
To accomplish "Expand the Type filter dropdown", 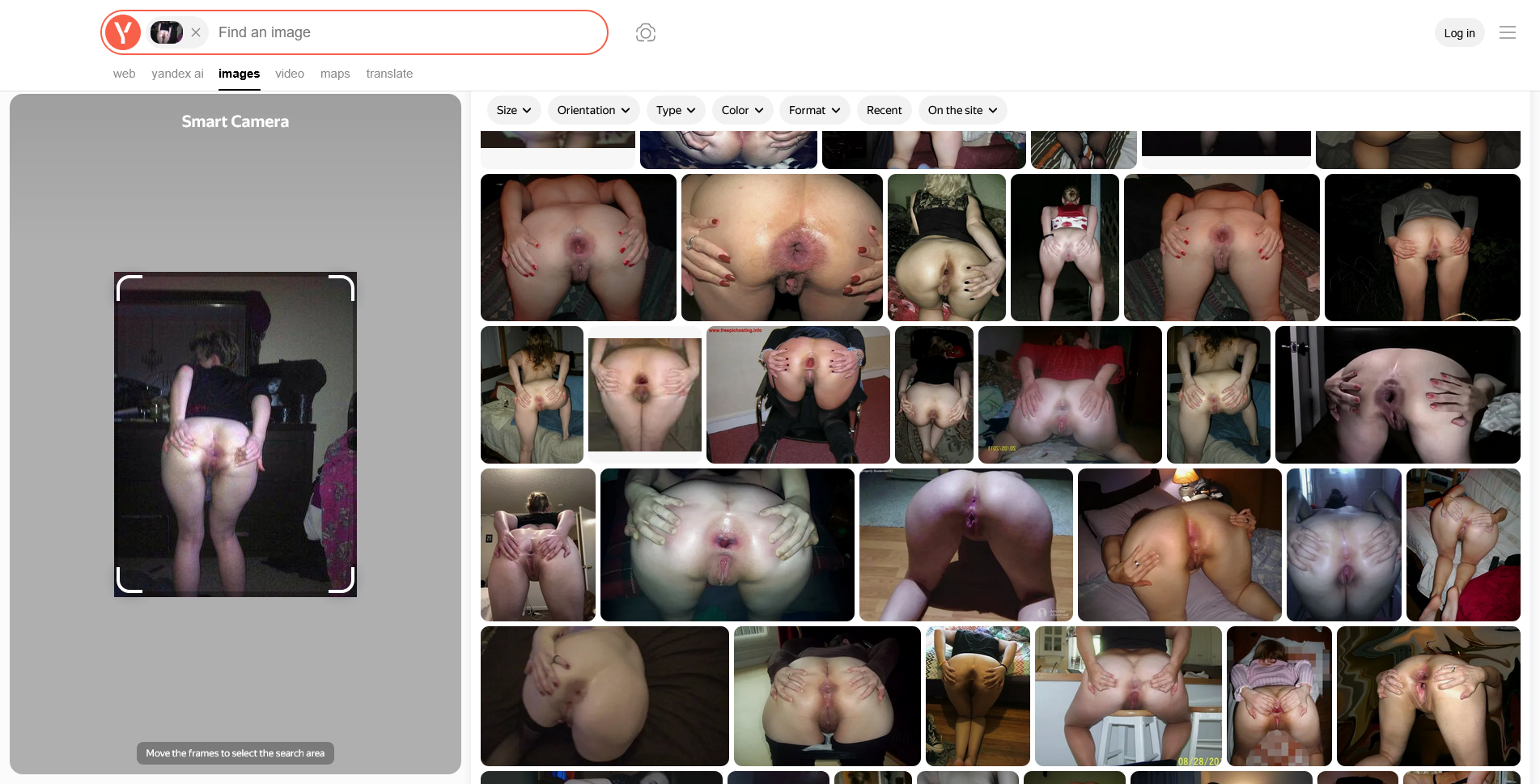I will (x=676, y=110).
